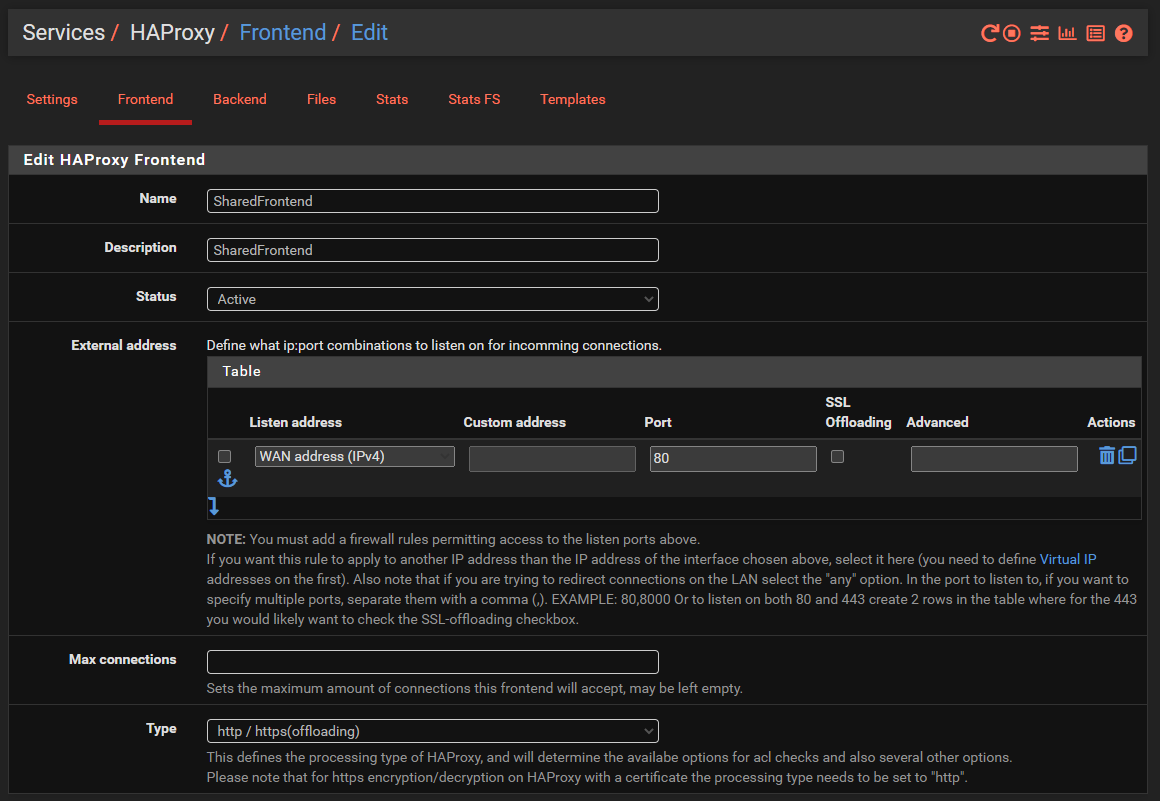Open the Listen address dropdown
This screenshot has height=801, width=1160.
[354, 456]
